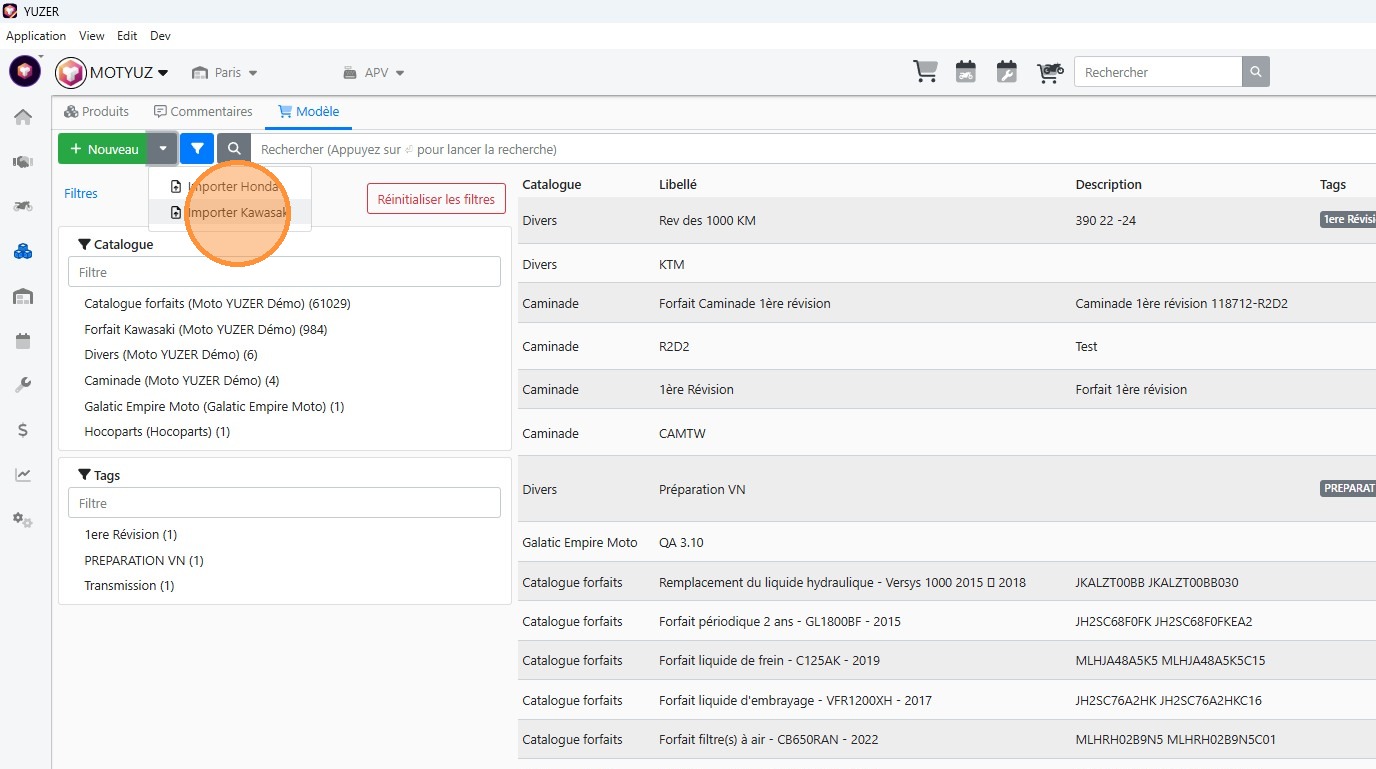This screenshot has height=769, width=1376.
Task: Click the motorcycle calendar icon
Action: pos(966,72)
